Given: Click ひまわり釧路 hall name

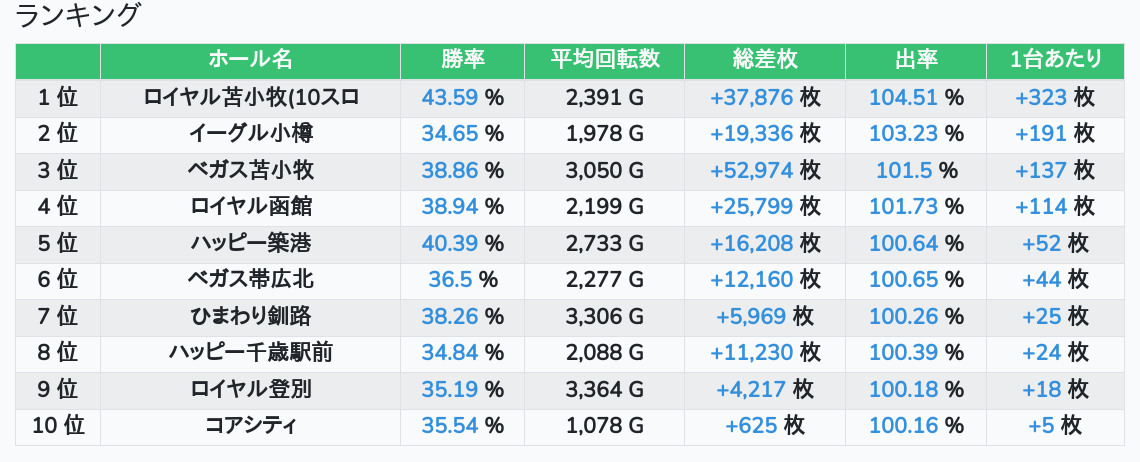Looking at the screenshot, I should [251, 316].
